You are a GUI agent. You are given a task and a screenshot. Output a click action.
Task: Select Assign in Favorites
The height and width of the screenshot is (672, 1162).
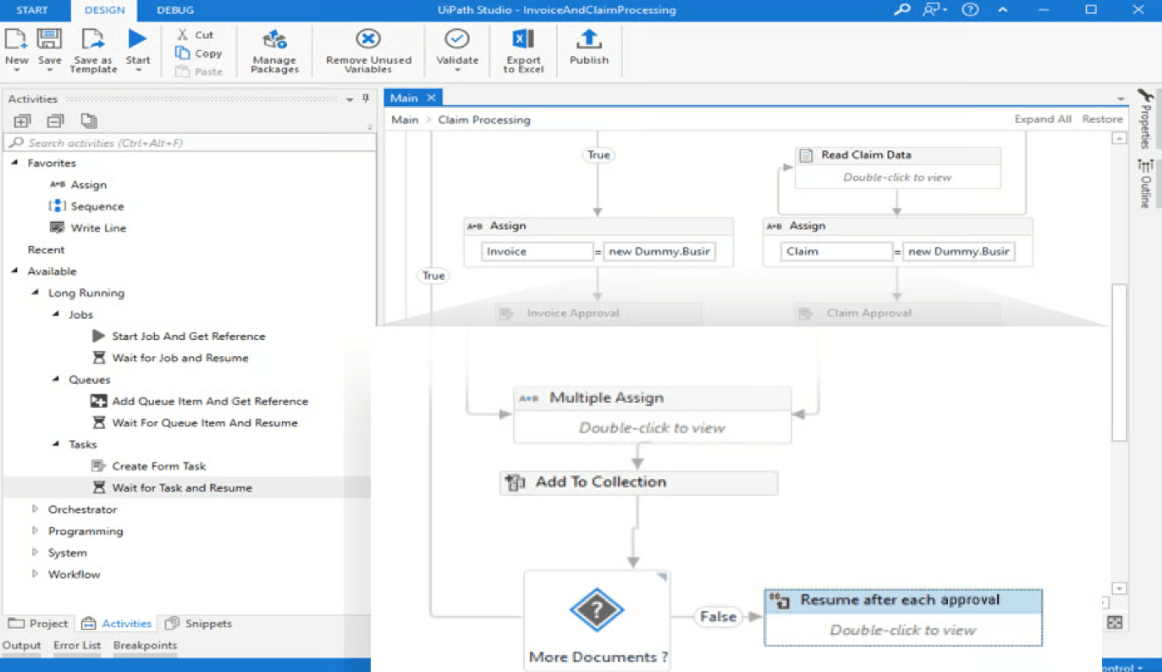79,184
